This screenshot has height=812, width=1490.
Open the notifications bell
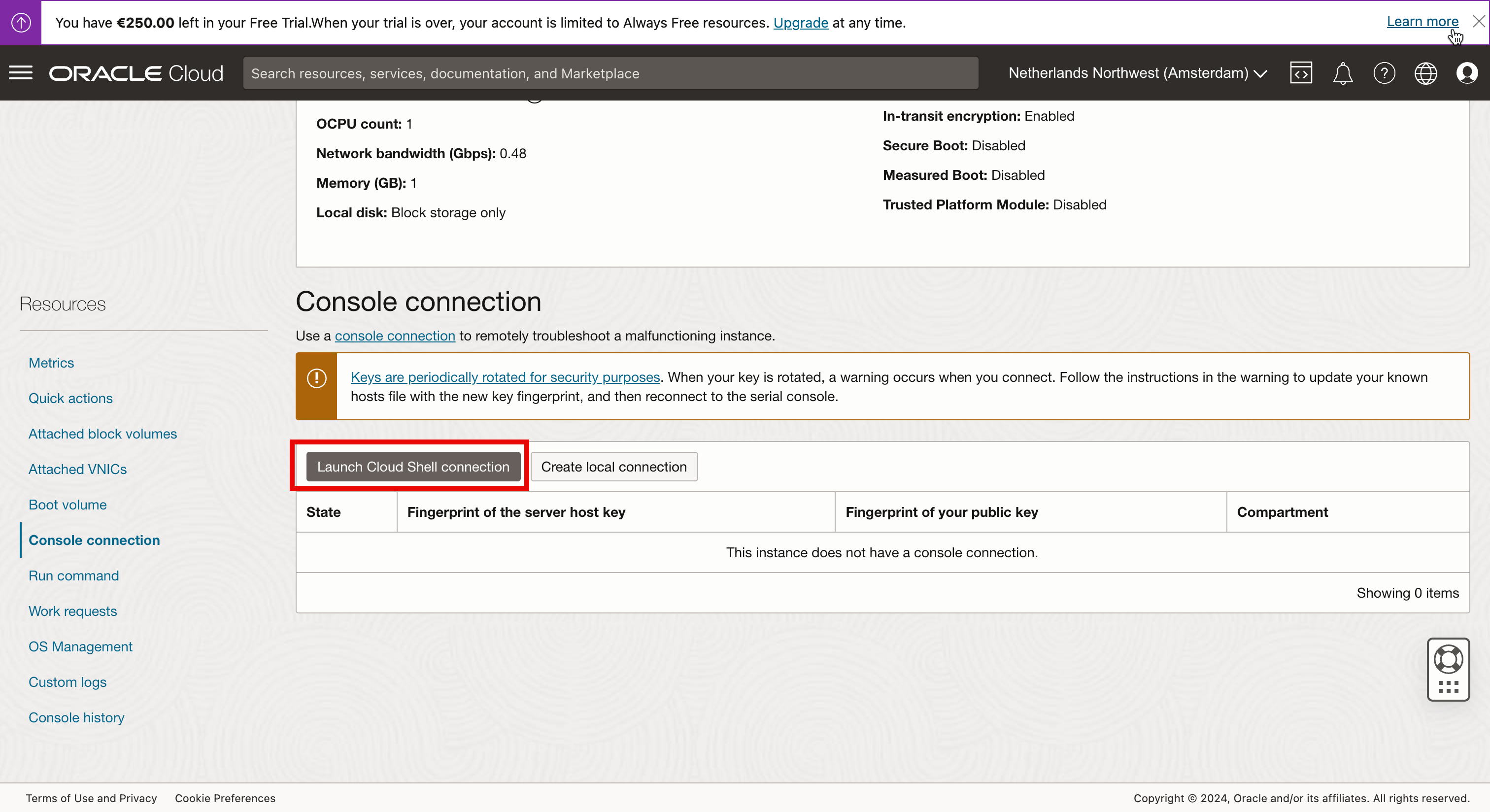pos(1342,73)
